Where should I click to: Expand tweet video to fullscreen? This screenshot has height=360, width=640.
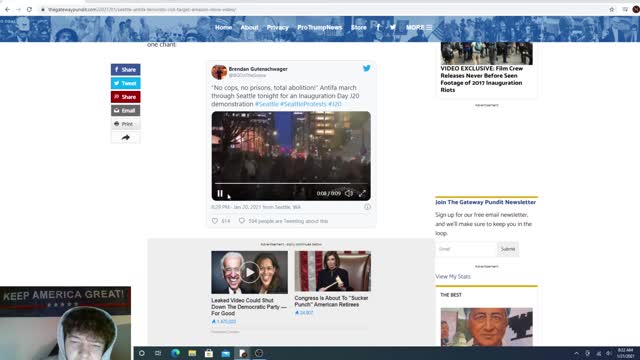point(362,193)
